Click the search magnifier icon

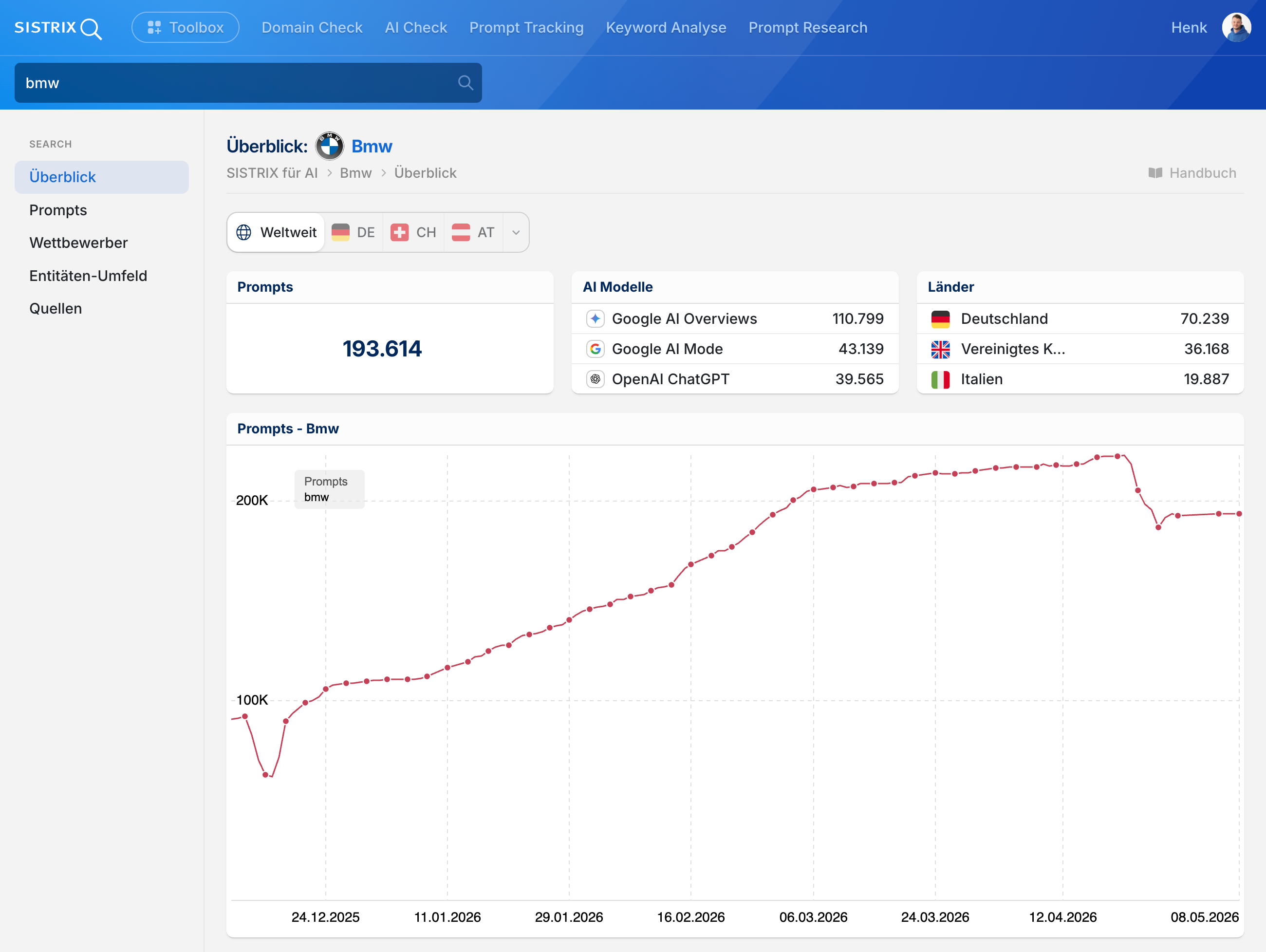point(465,83)
